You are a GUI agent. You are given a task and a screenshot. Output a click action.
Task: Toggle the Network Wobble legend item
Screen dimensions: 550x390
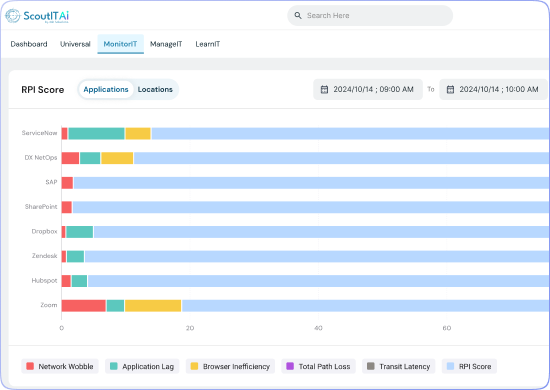60,366
